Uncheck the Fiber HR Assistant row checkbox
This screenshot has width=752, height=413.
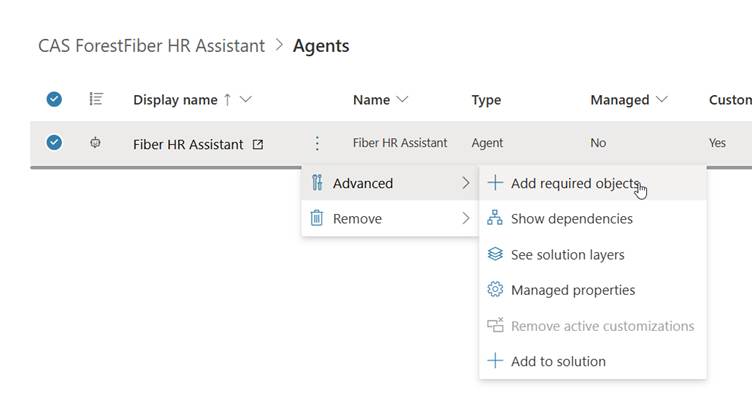54,143
